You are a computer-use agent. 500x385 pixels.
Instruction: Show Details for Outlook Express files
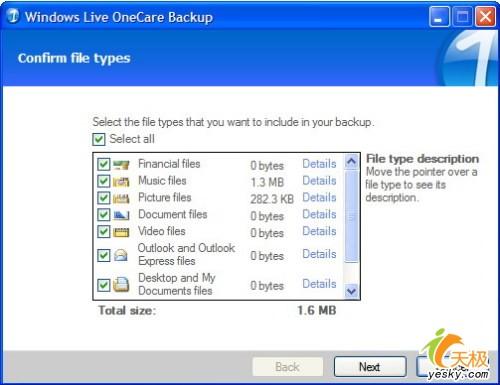pos(319,254)
